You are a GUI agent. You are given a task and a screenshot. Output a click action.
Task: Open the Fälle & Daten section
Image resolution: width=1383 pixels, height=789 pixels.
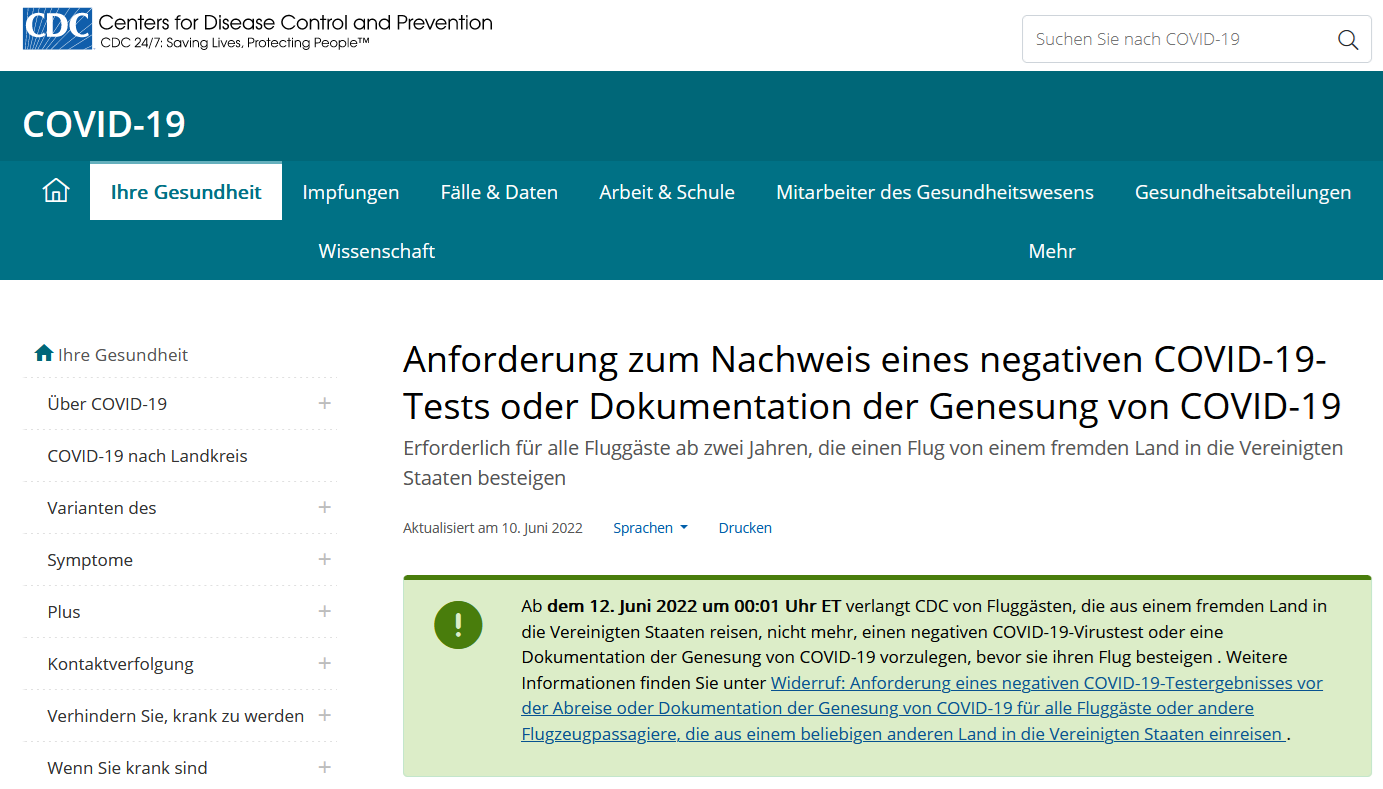click(x=499, y=191)
